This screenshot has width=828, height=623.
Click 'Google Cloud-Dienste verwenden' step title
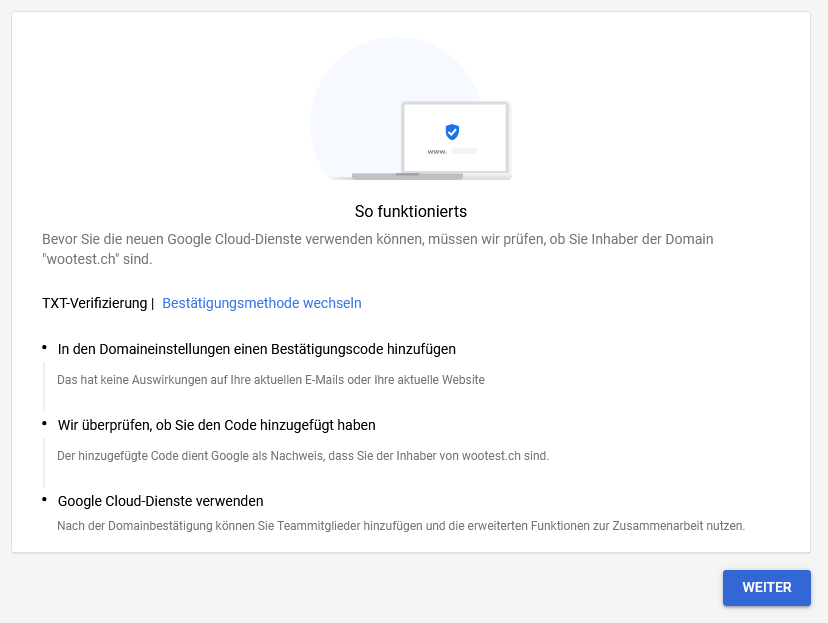tap(161, 501)
